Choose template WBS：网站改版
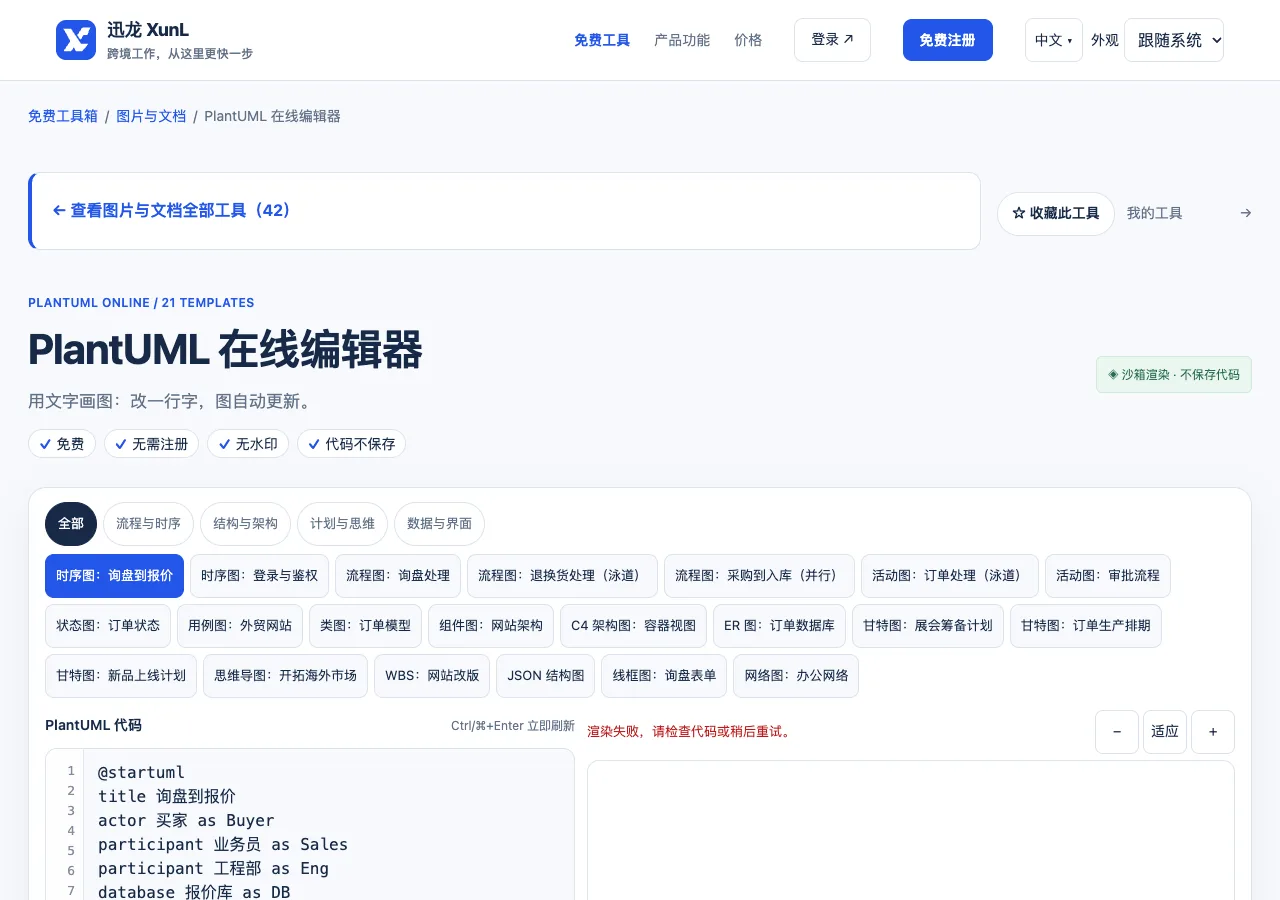This screenshot has height=900, width=1280. point(432,676)
